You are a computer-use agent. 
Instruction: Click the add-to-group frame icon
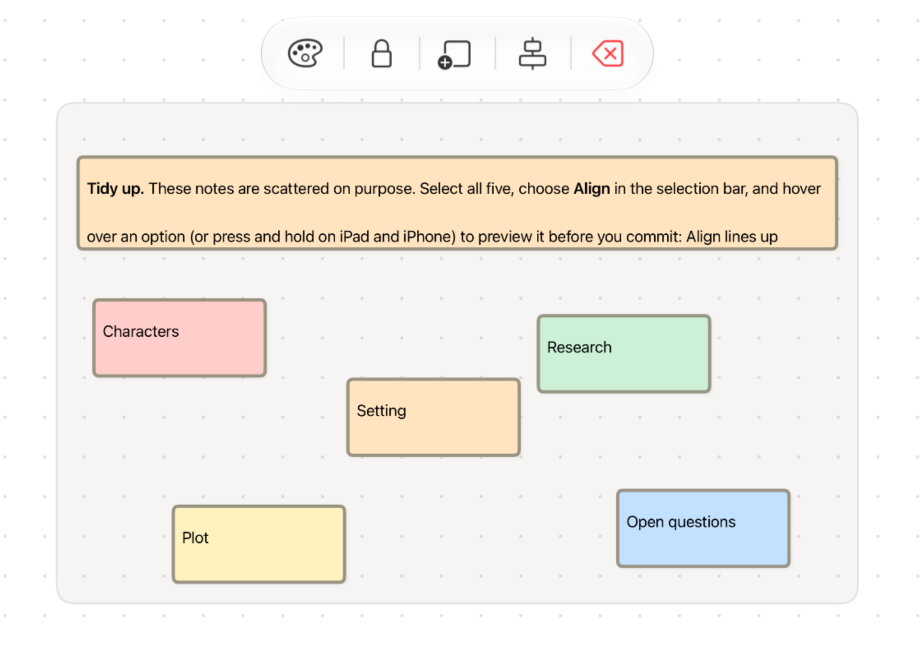pyautogui.click(x=455, y=54)
